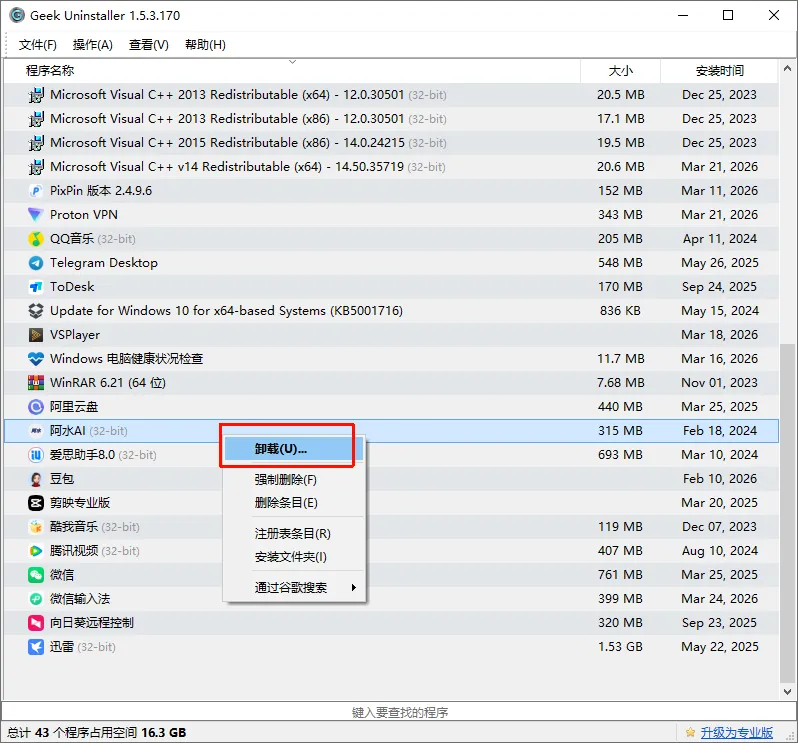
Task: Sort by the 程序名称 column header
Action: [292, 71]
